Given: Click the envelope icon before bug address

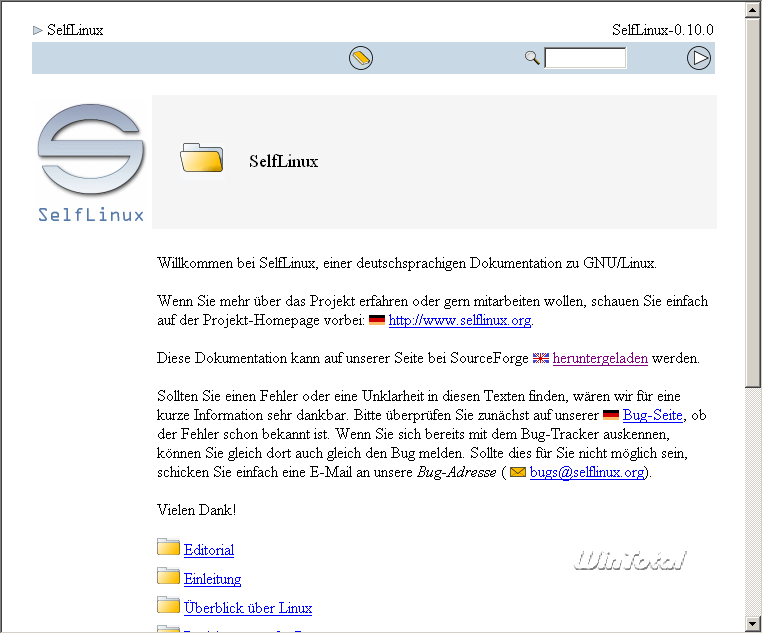Looking at the screenshot, I should coord(518,472).
